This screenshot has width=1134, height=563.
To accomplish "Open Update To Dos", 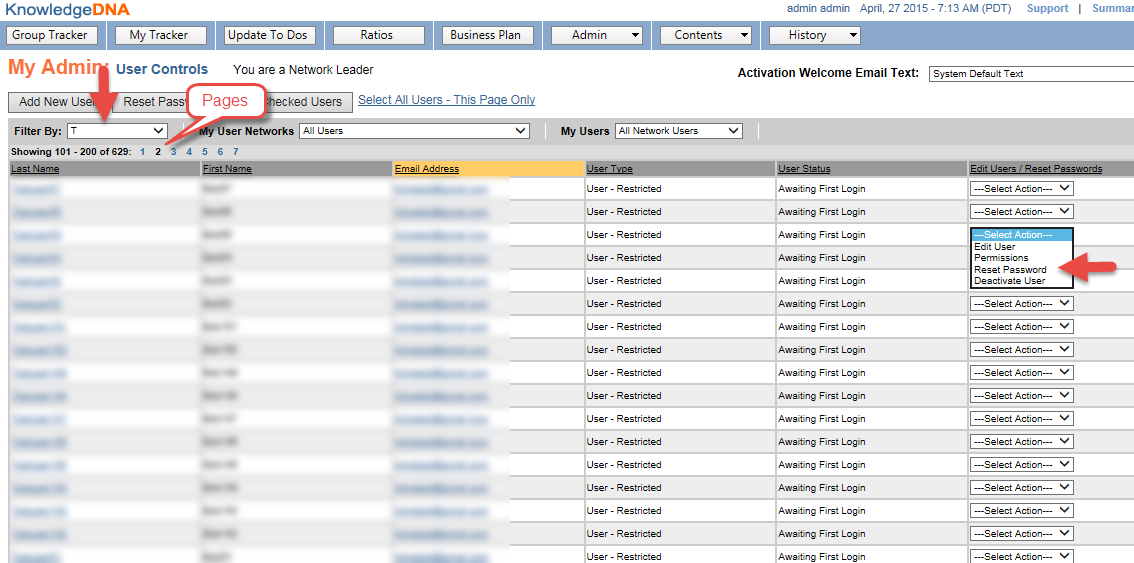I will pos(269,35).
